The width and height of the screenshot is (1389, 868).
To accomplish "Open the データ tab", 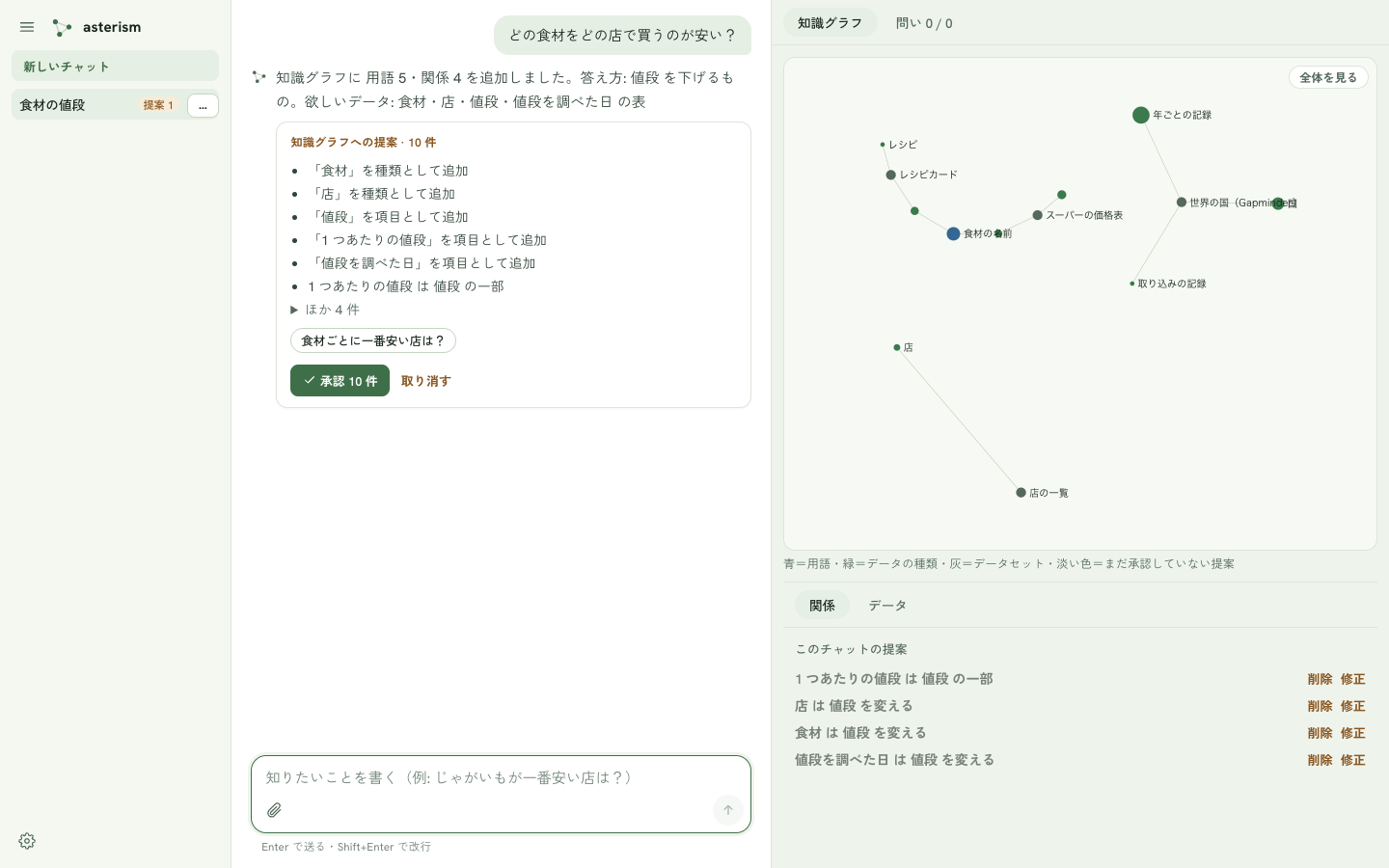I will (887, 606).
